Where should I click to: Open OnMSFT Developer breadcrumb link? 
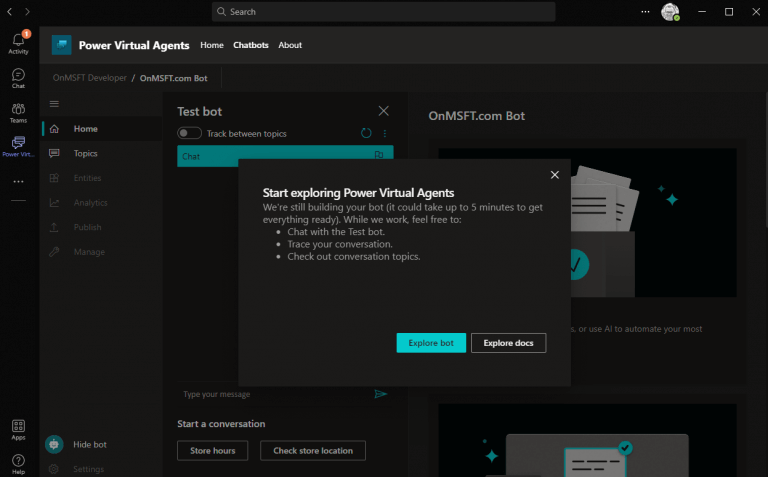[x=90, y=78]
